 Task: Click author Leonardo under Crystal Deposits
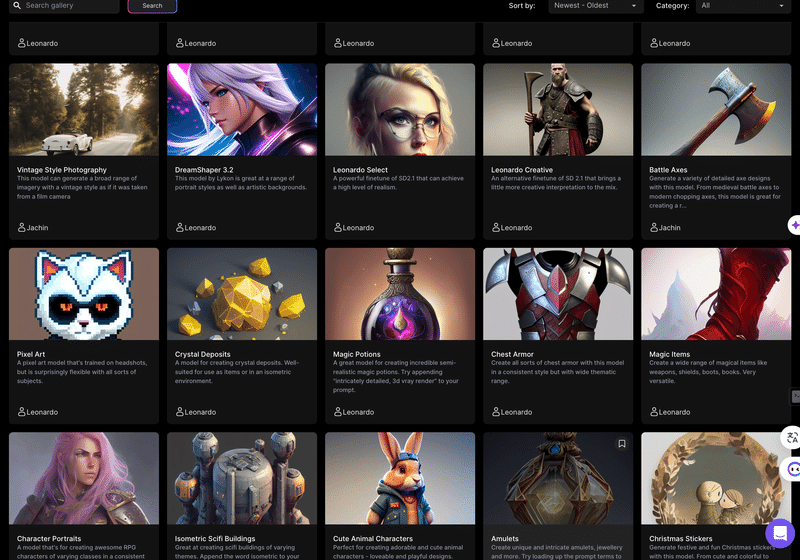point(196,412)
